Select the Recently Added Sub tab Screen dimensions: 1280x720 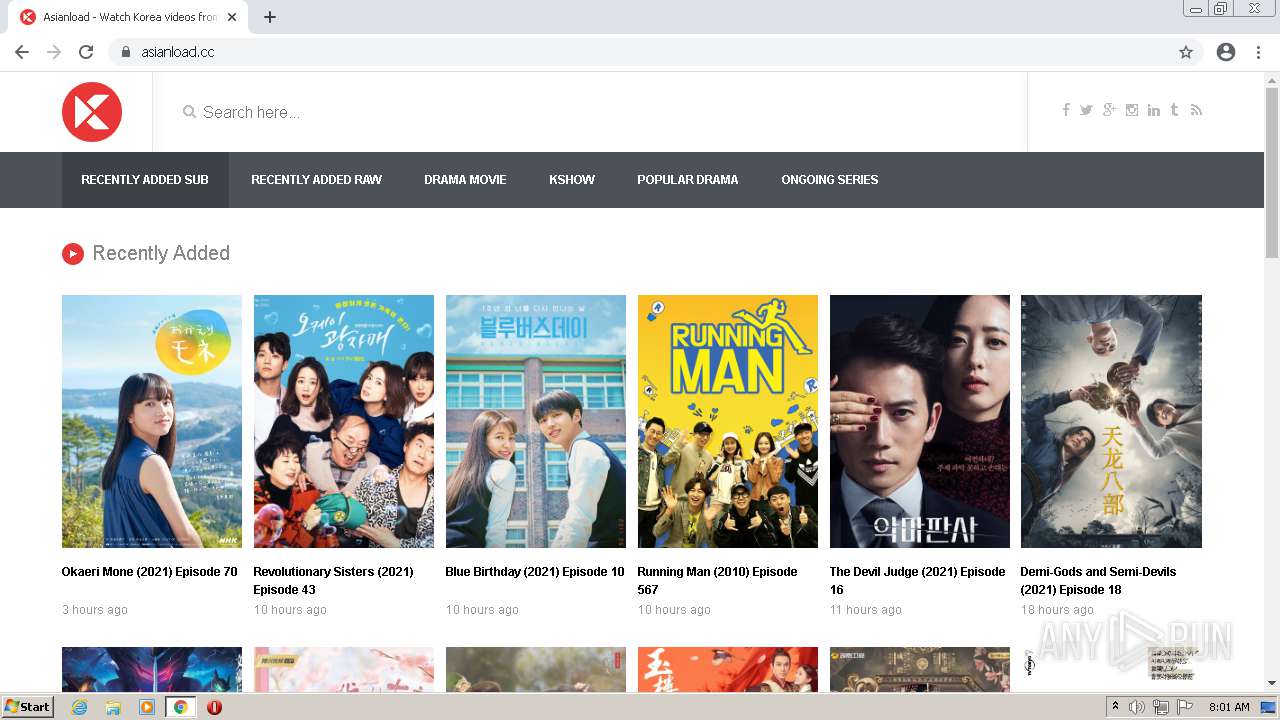tap(145, 180)
